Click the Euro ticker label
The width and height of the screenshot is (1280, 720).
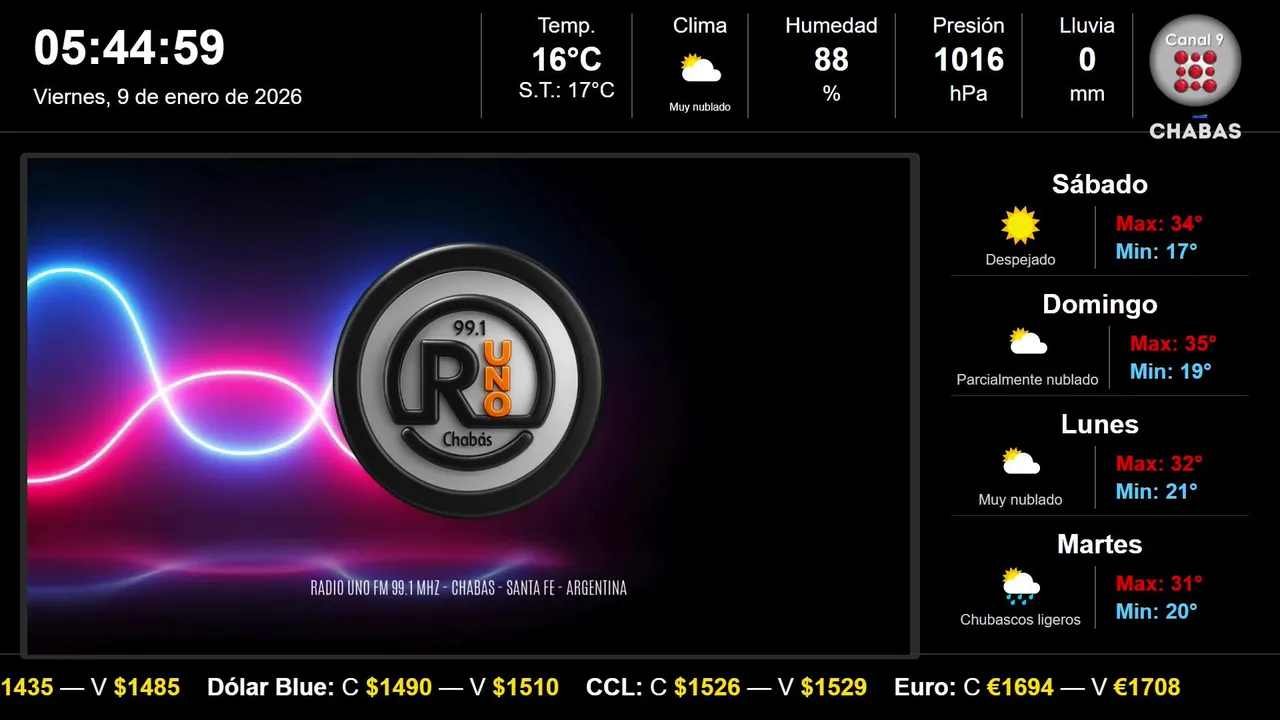925,688
